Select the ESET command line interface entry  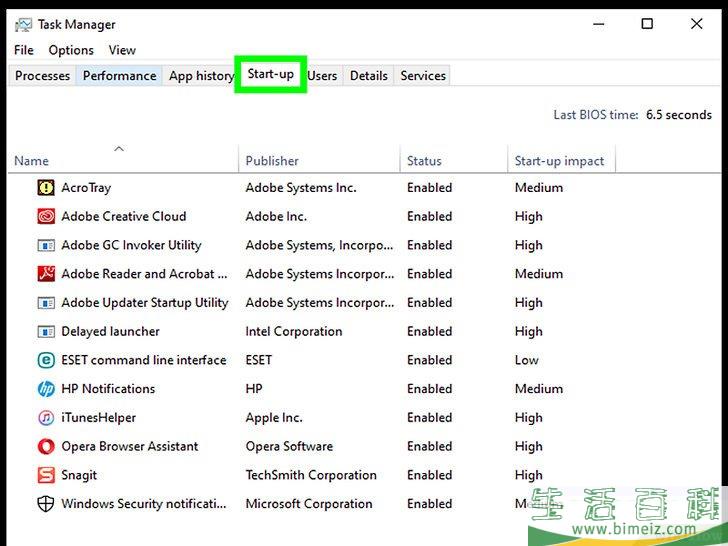[x=144, y=360]
